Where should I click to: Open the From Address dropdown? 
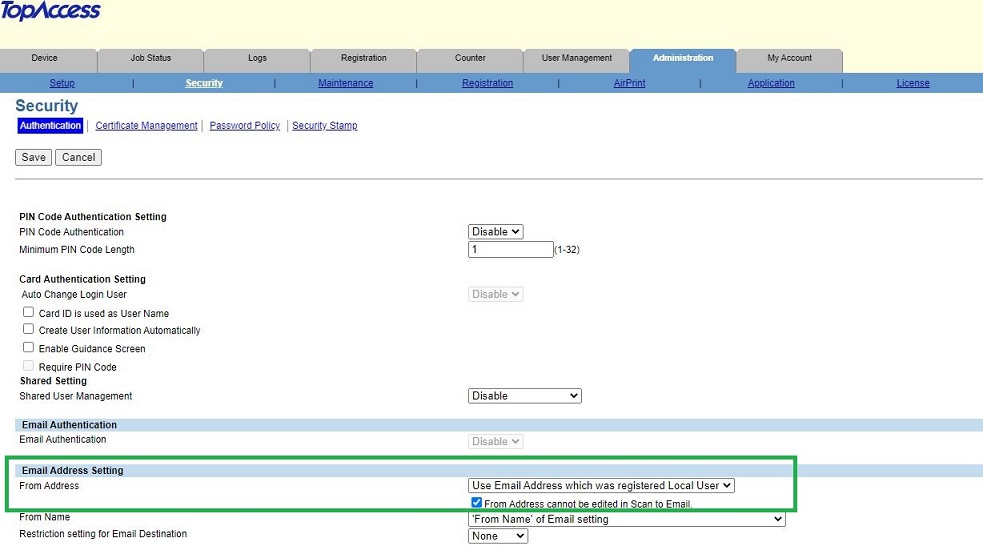pyautogui.click(x=602, y=486)
